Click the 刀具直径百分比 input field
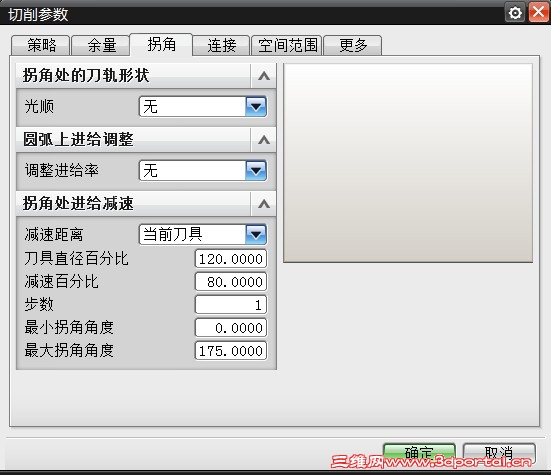 point(231,259)
